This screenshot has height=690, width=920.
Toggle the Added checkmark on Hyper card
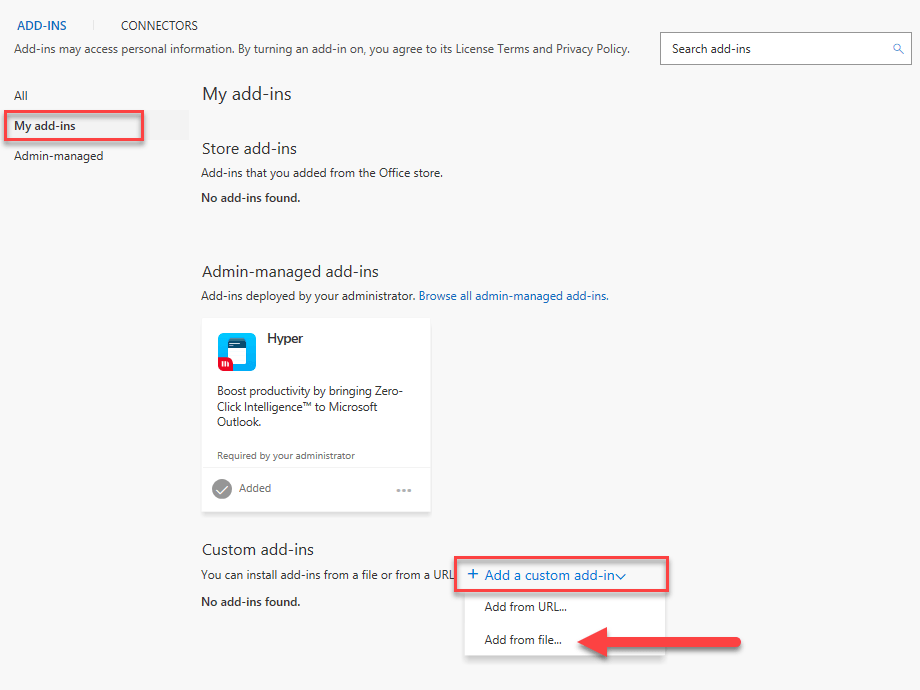222,489
